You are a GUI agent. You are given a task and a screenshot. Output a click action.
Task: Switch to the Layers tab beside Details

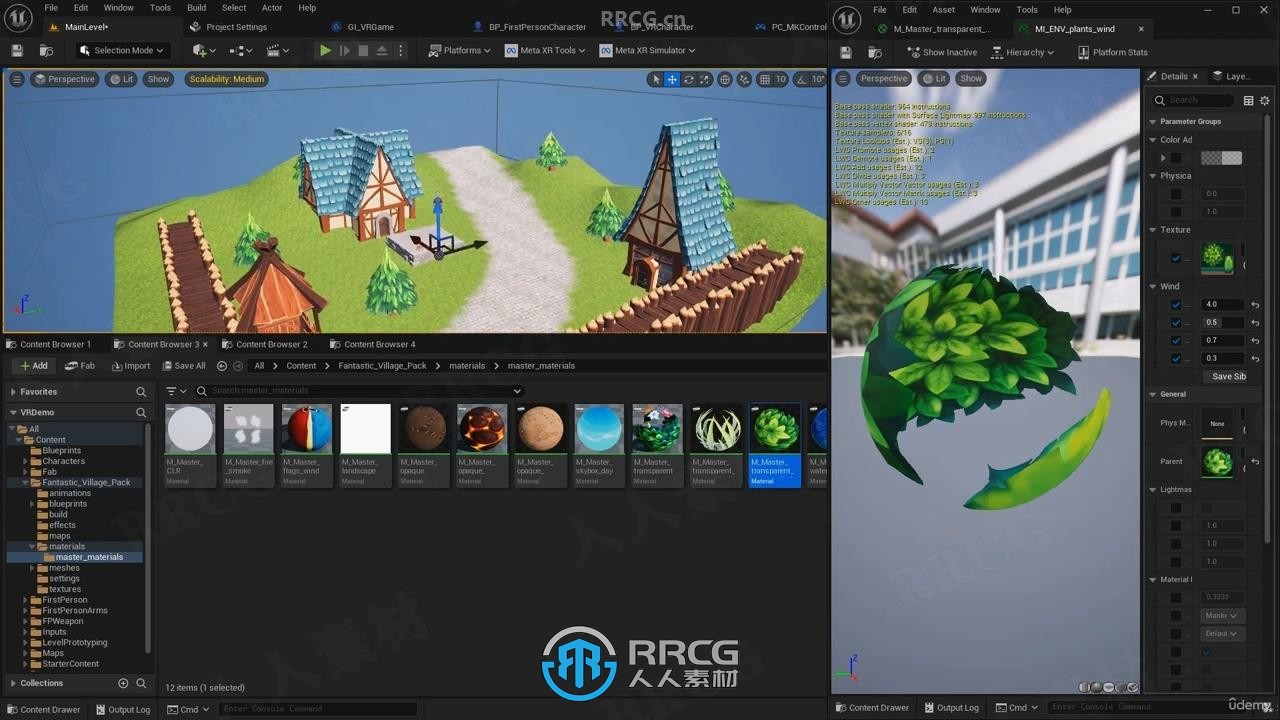coord(1232,76)
